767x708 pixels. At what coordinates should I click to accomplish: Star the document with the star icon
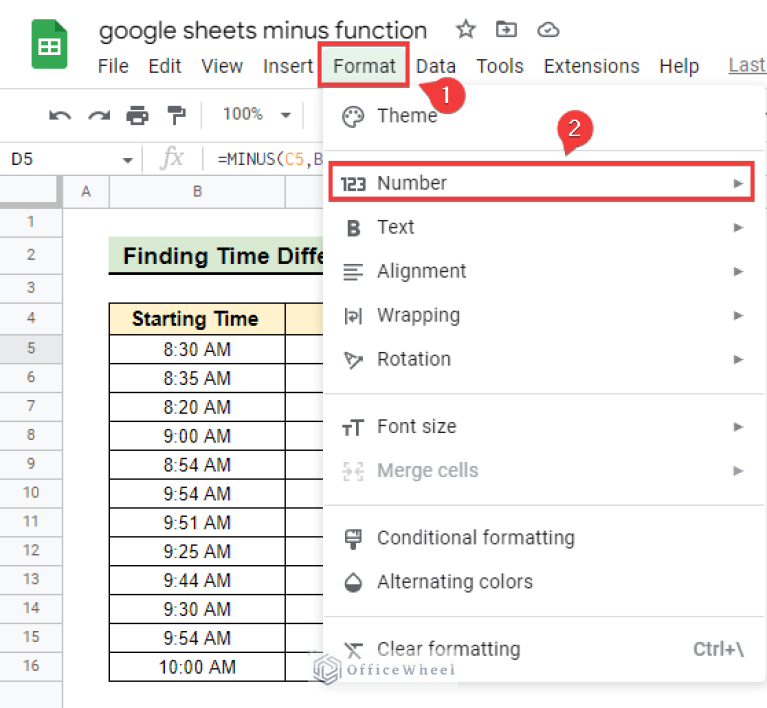[465, 29]
